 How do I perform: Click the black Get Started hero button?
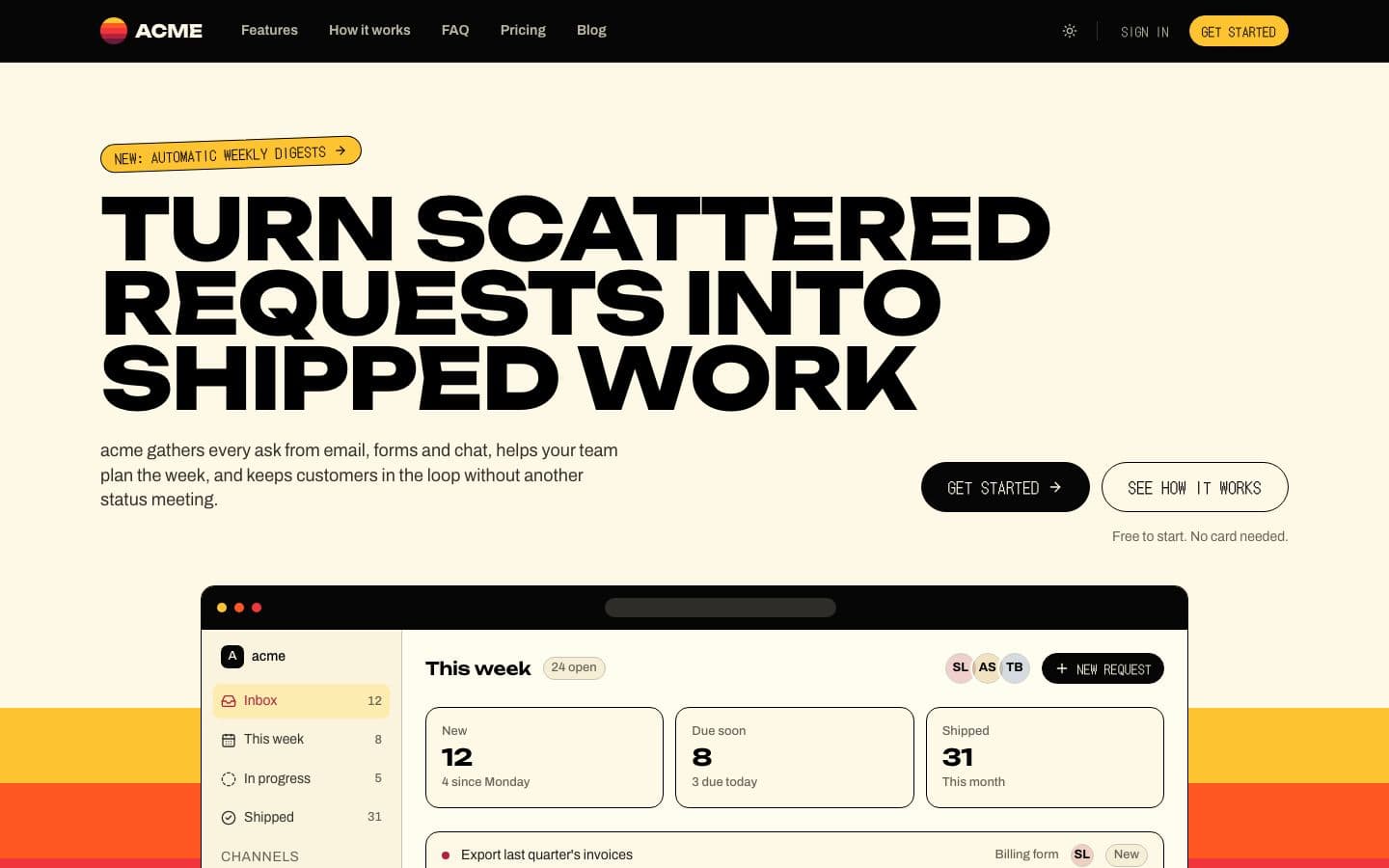pos(1005,487)
